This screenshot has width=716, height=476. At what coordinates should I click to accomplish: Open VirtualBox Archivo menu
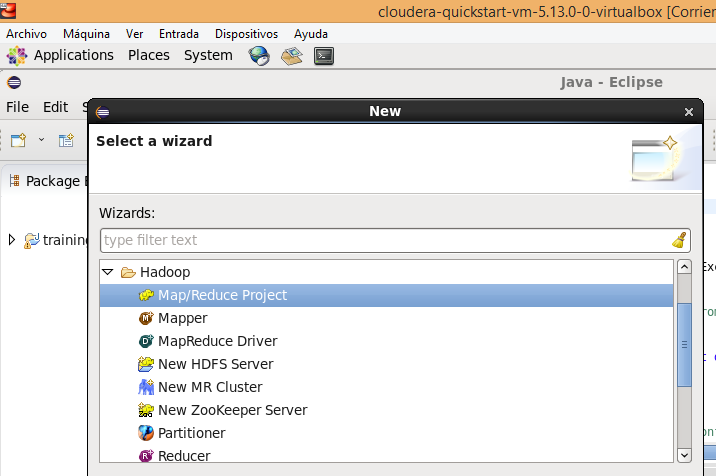[x=26, y=34]
